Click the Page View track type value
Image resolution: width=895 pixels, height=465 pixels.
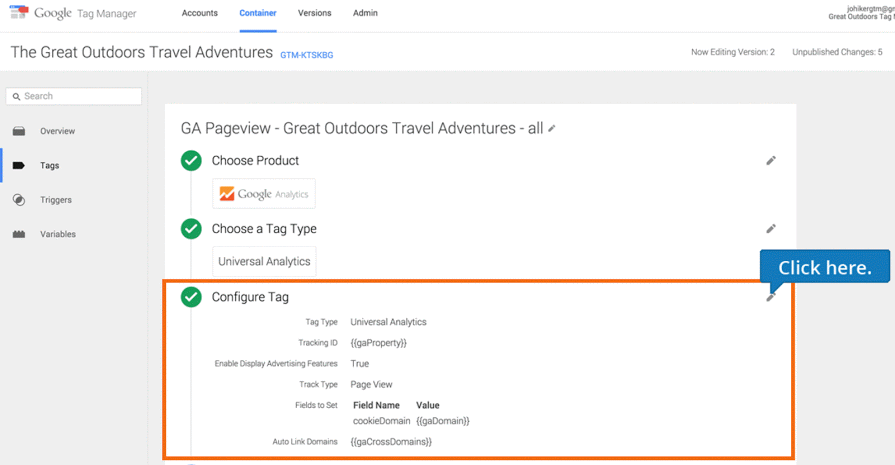(x=371, y=385)
